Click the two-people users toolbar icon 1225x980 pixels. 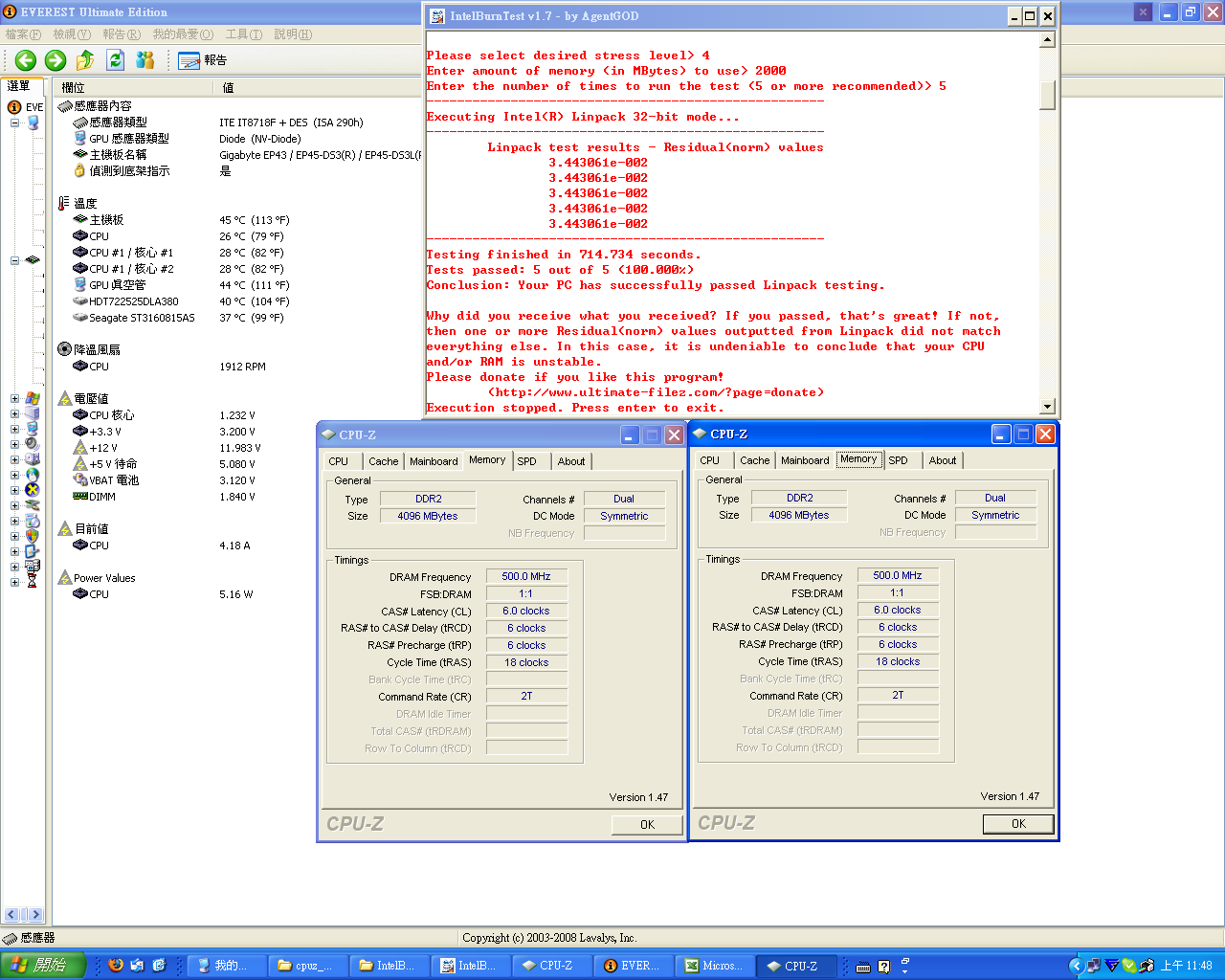point(145,60)
